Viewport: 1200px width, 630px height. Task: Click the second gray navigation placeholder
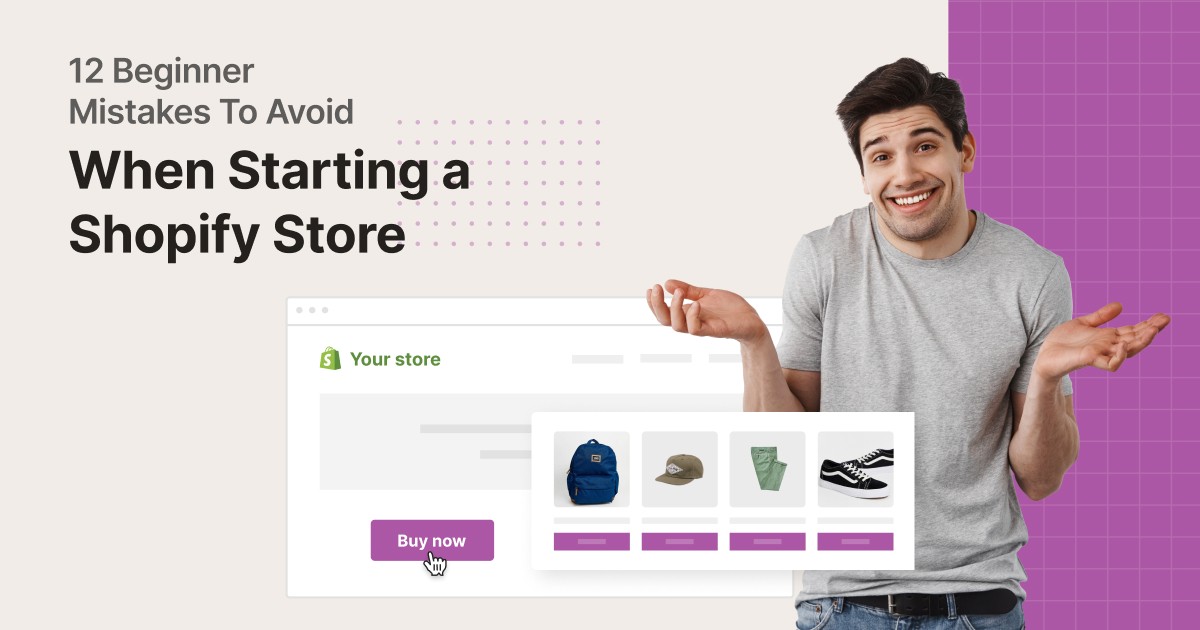tap(666, 358)
